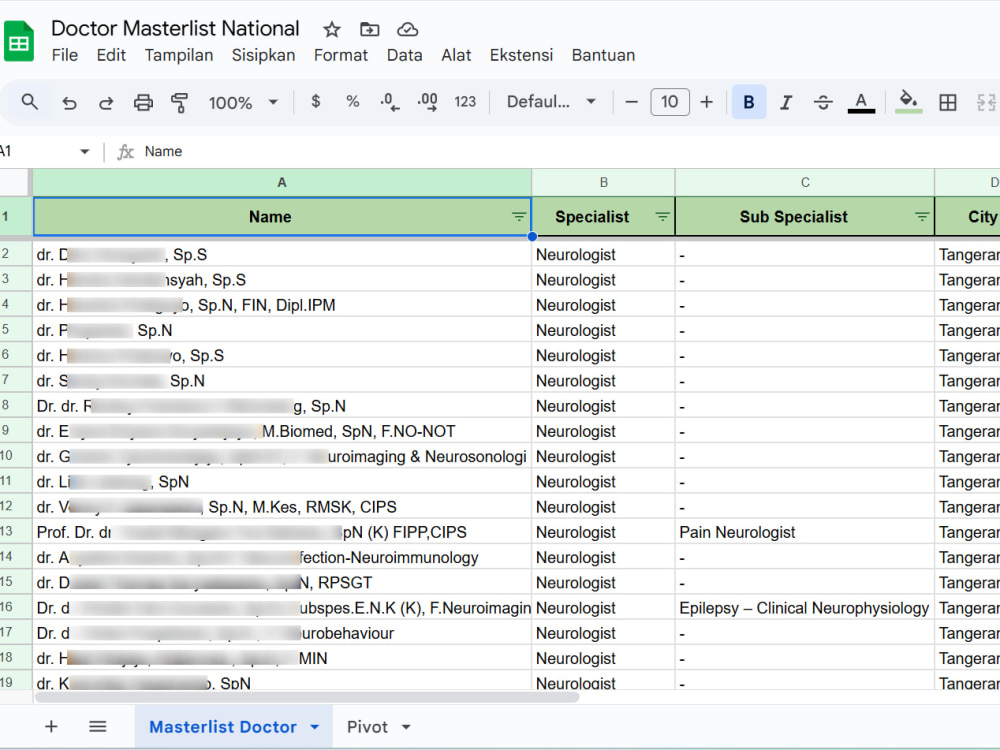
Task: Open the borders tool
Action: (948, 102)
